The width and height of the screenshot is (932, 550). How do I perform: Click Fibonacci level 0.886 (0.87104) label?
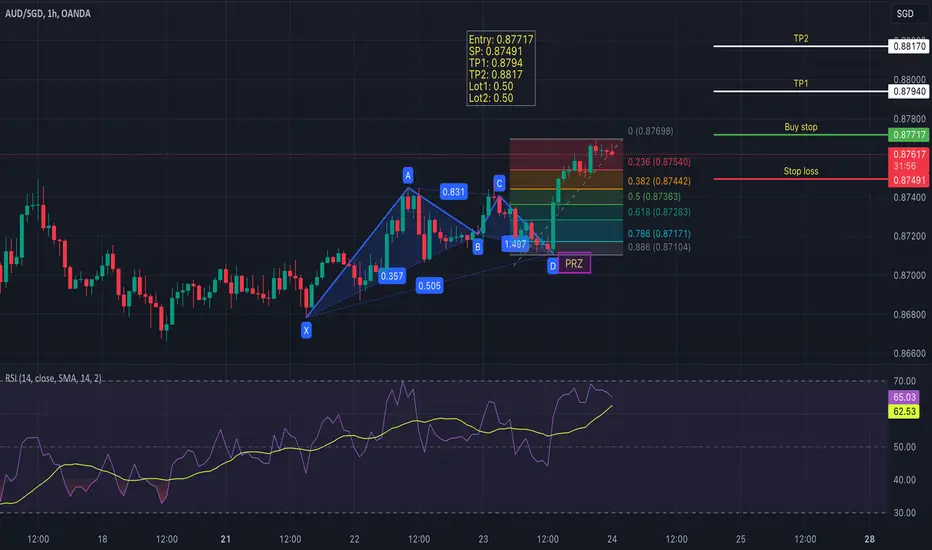tap(659, 247)
